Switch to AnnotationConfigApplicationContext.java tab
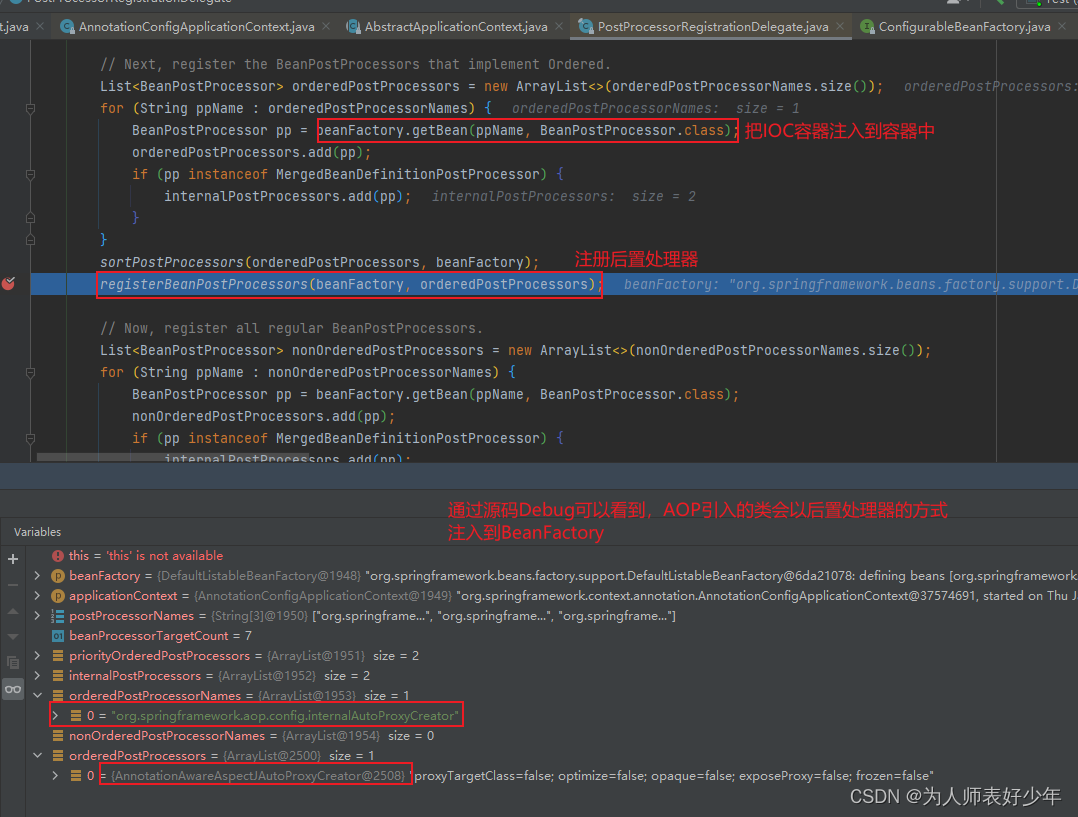Viewport: 1078px width, 817px height. (x=196, y=27)
